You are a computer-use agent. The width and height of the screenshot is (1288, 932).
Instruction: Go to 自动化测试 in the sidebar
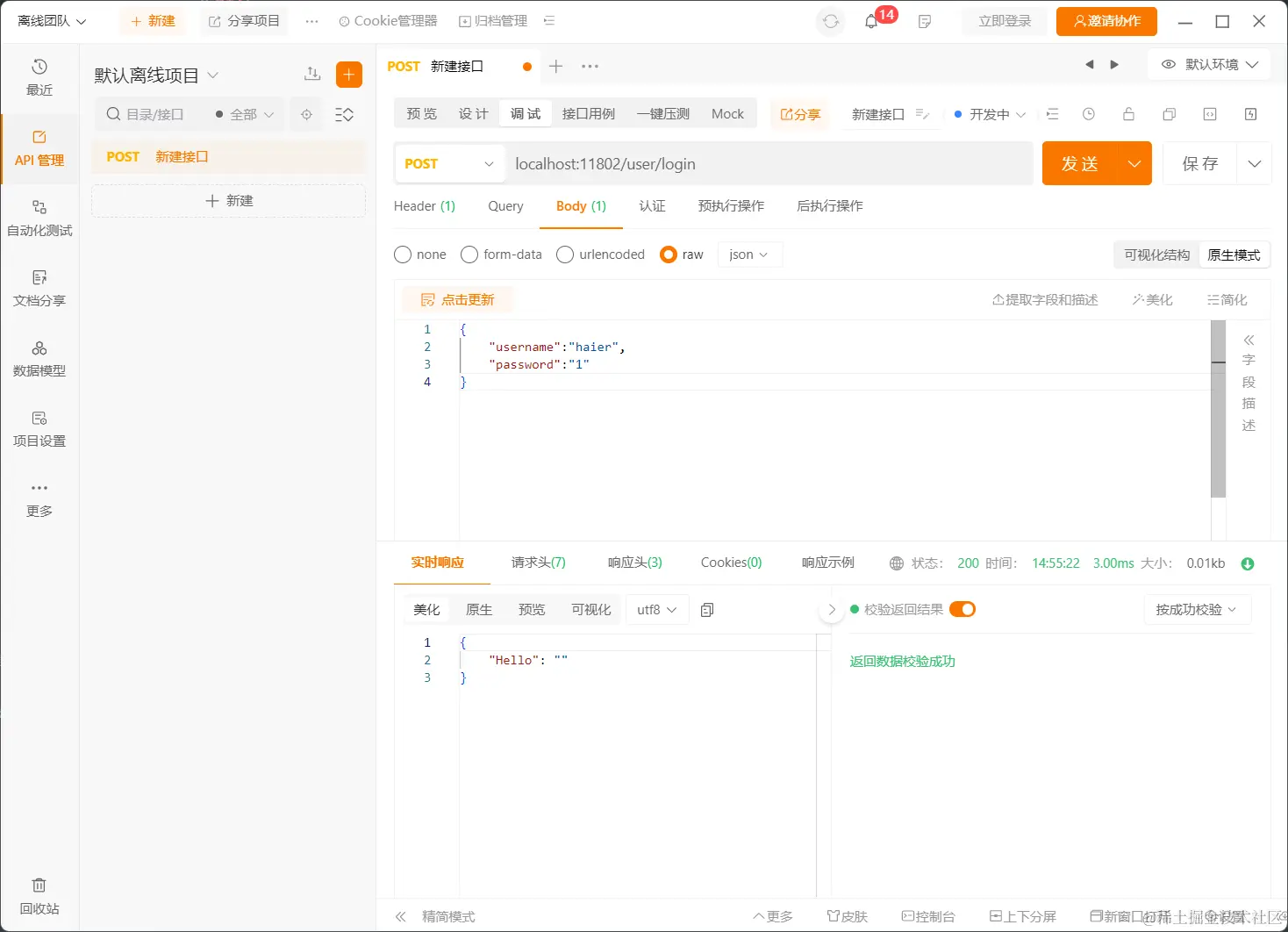(39, 218)
